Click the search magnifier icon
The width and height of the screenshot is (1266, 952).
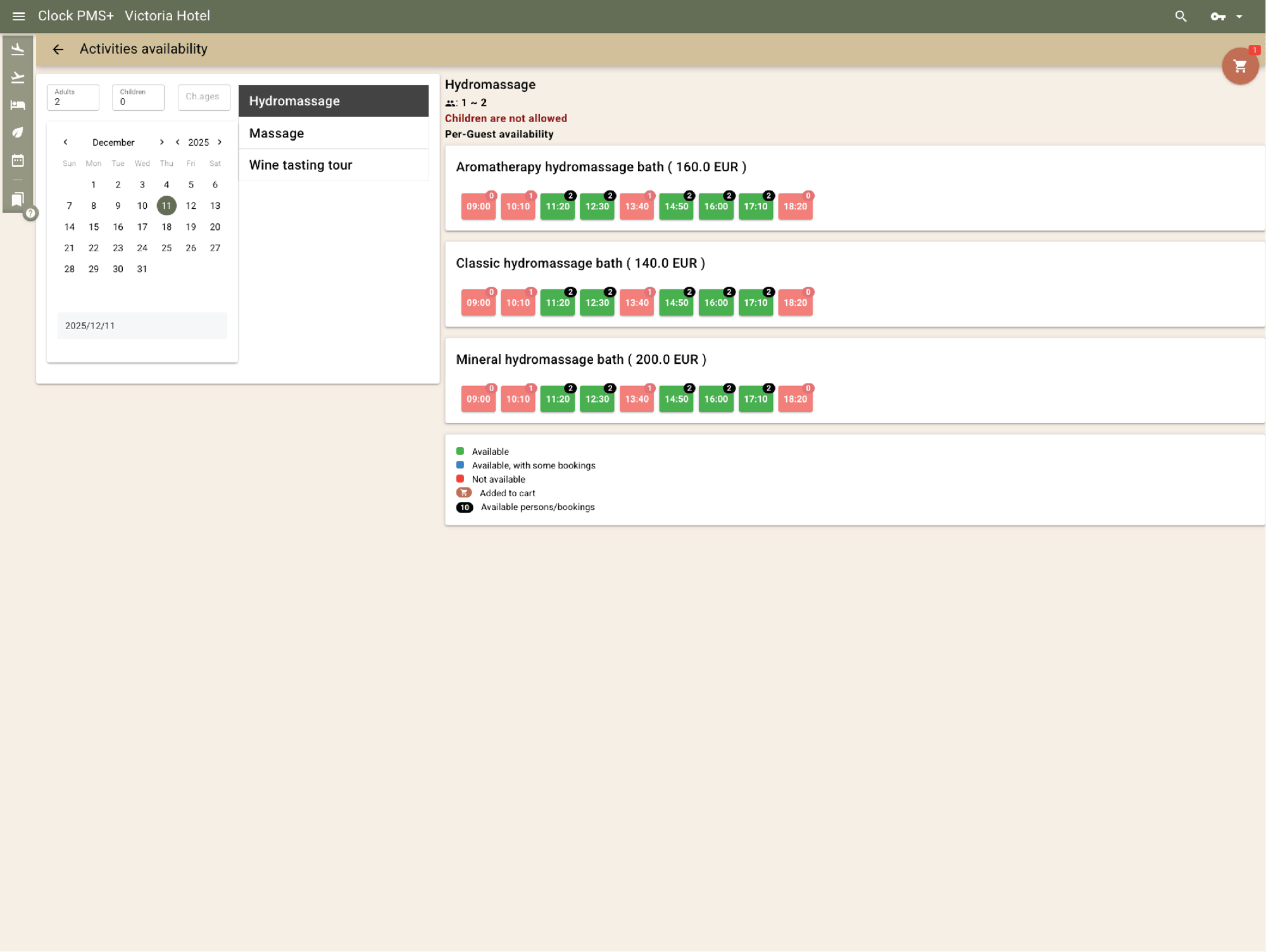(x=1181, y=16)
